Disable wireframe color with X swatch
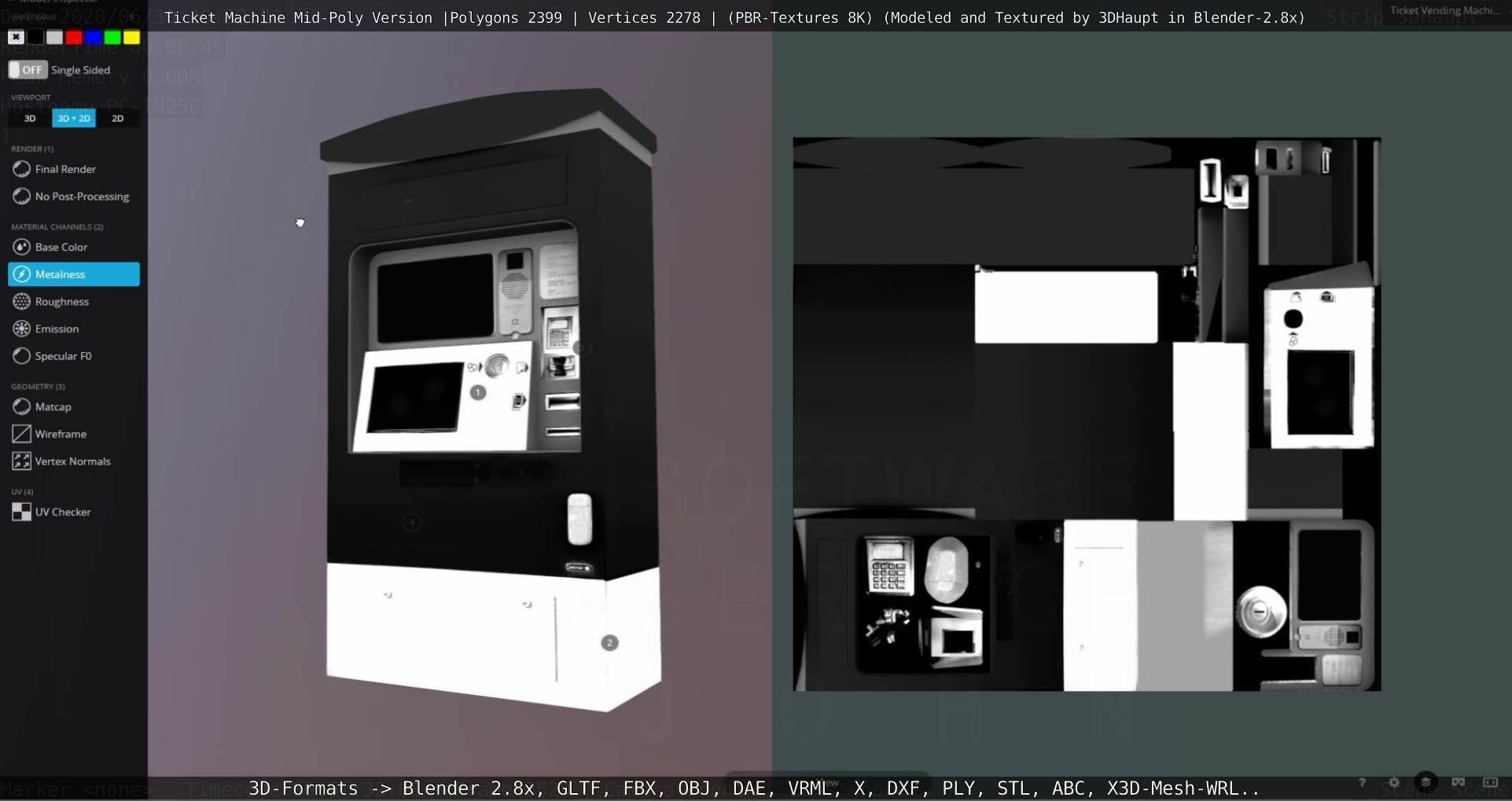Viewport: 1512px width, 801px height. (x=16, y=37)
